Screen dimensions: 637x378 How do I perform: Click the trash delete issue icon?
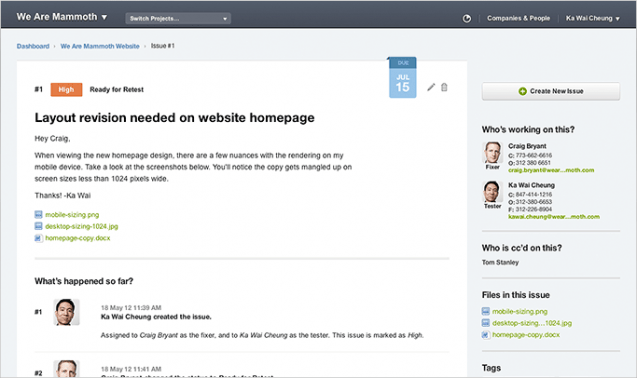(x=444, y=87)
